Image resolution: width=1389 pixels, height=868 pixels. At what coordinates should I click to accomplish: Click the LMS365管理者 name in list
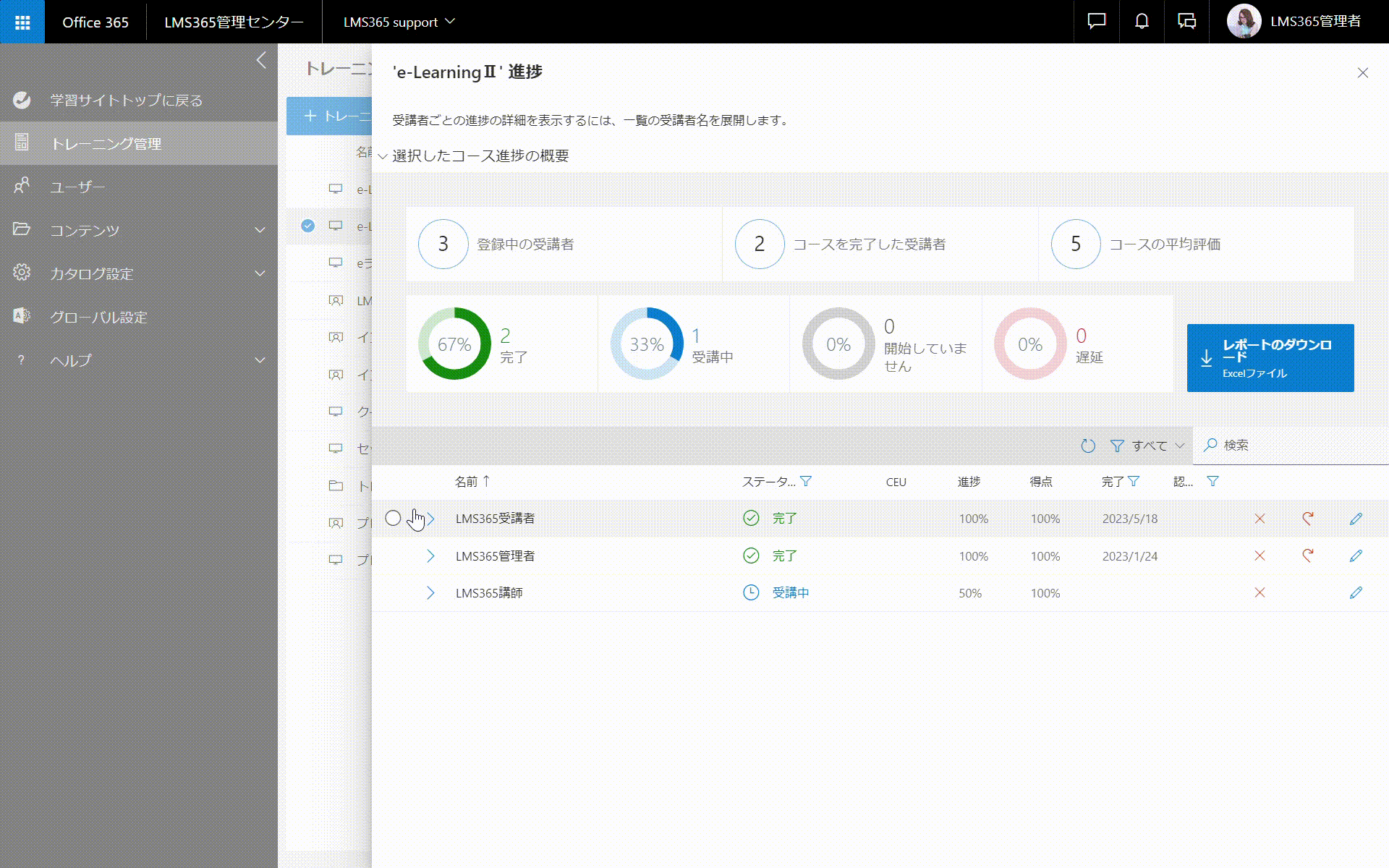(x=495, y=556)
